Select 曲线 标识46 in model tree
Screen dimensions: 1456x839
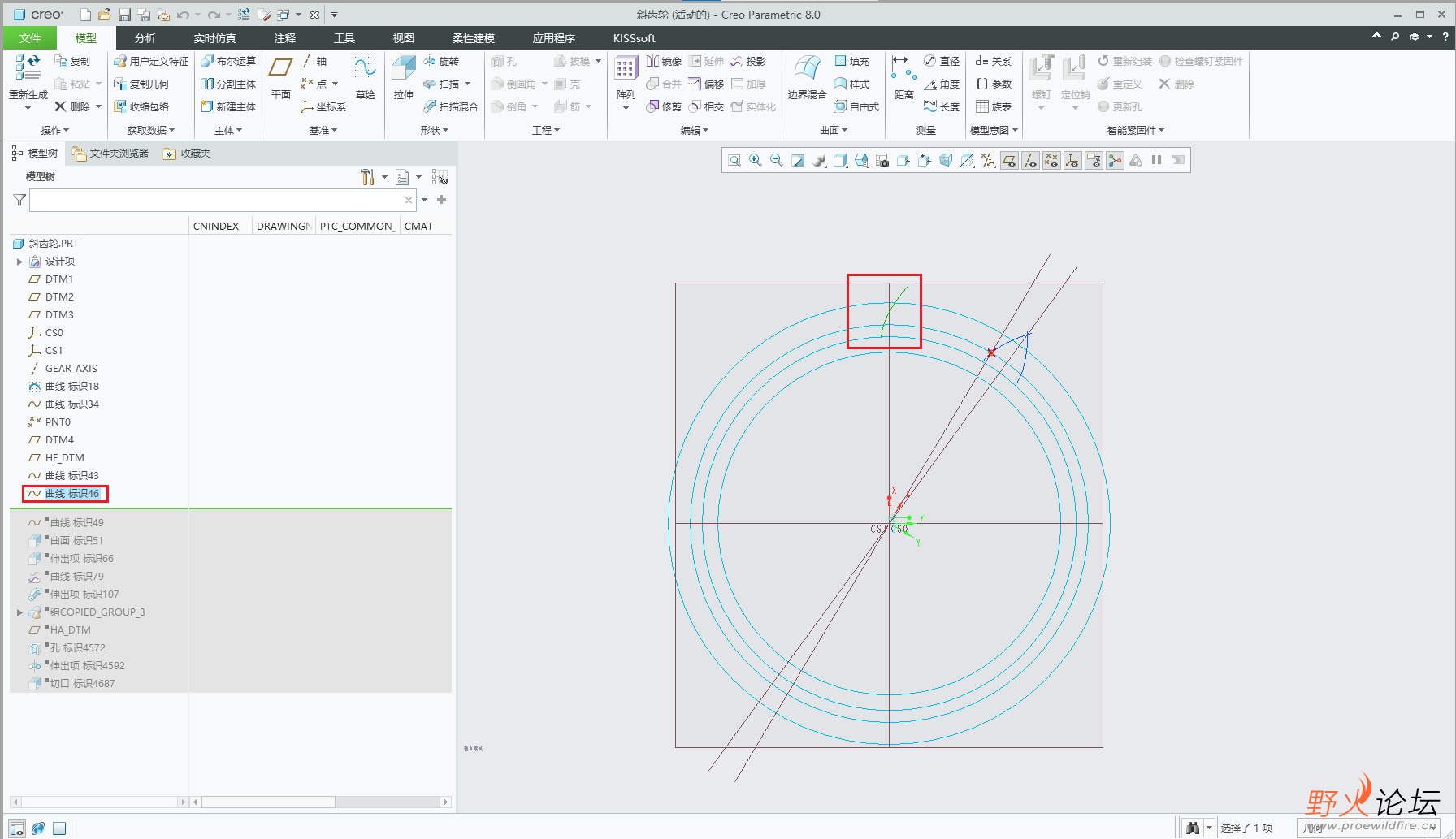pos(65,494)
